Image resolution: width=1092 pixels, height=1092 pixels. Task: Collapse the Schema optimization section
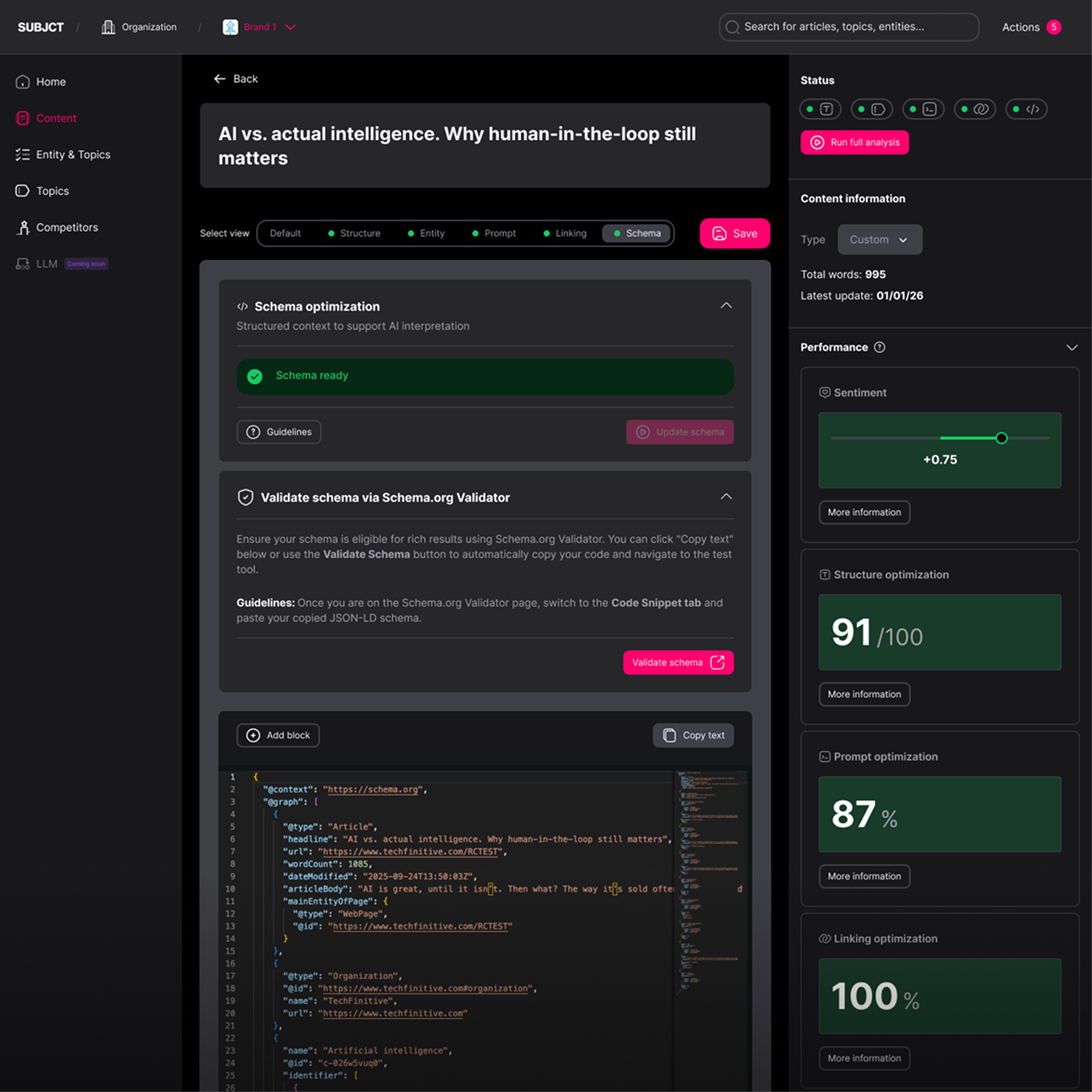726,306
